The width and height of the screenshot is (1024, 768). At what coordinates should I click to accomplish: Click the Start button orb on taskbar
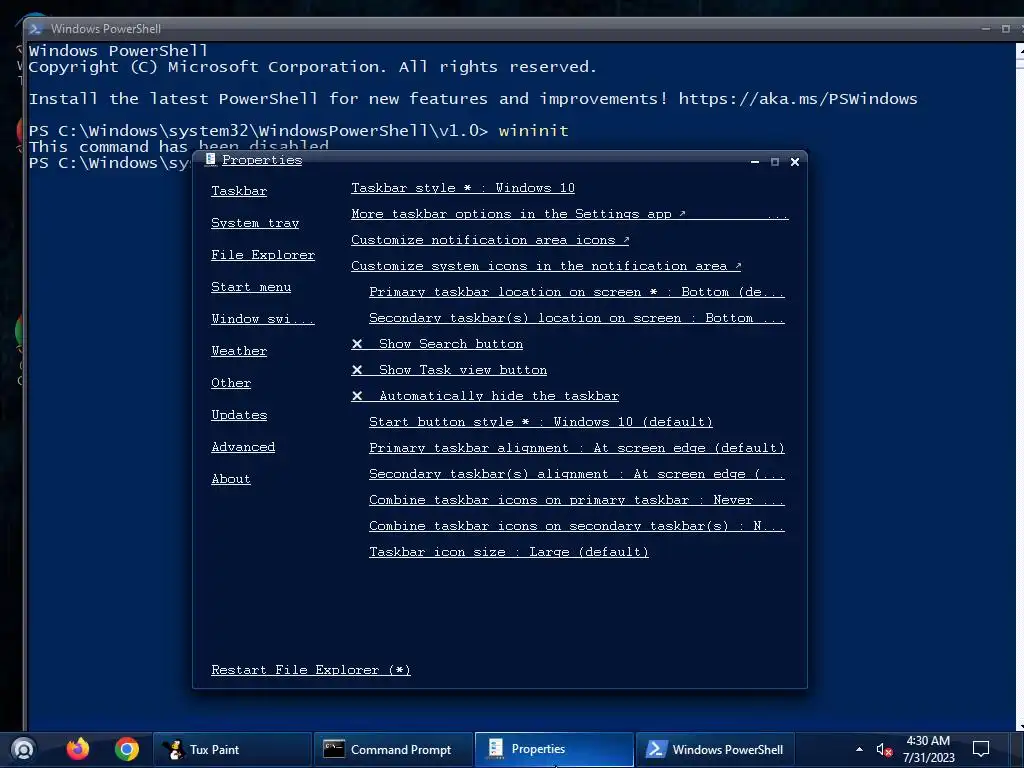tap(24, 749)
